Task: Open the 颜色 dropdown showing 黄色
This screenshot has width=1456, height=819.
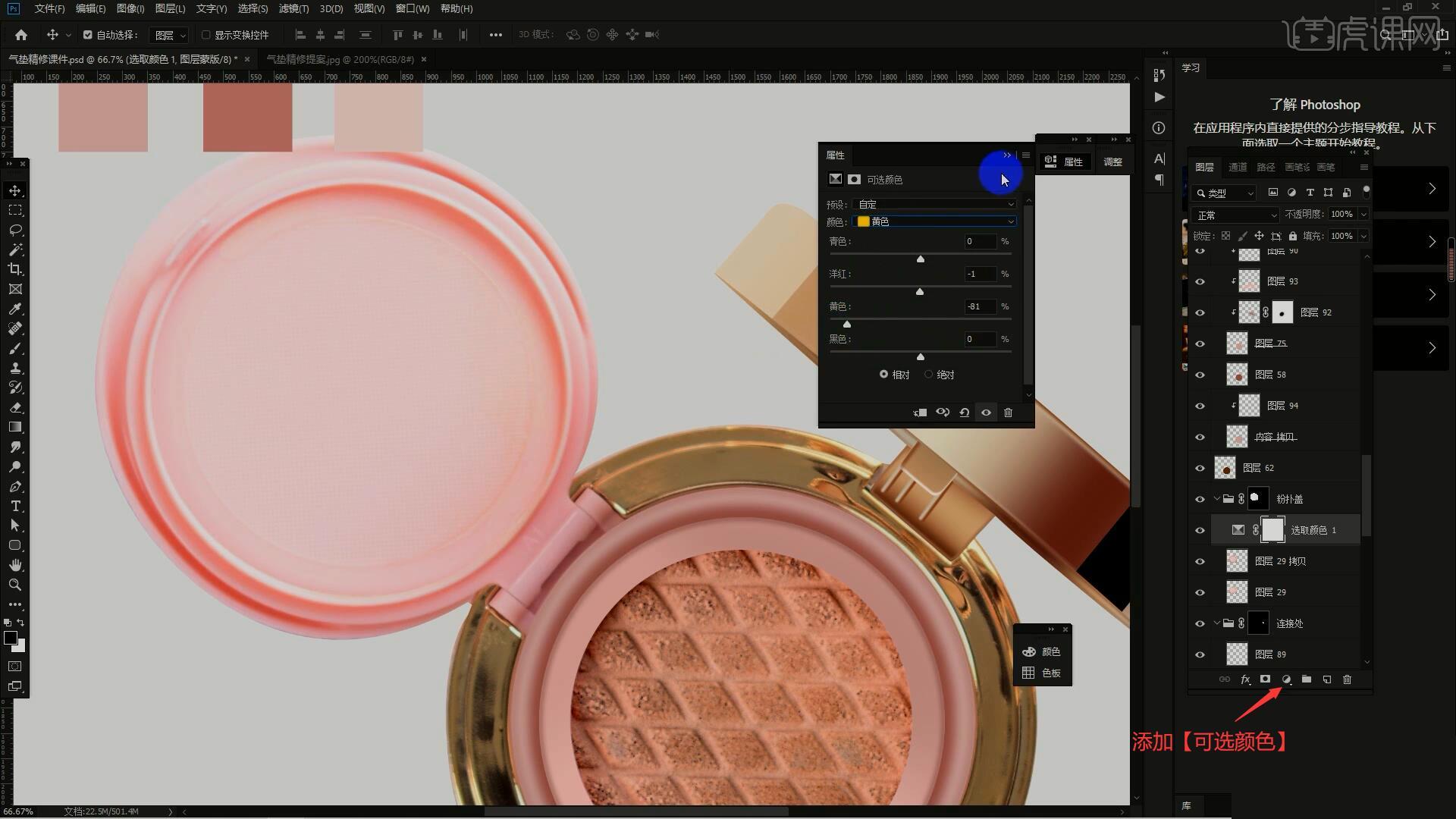Action: [x=934, y=221]
